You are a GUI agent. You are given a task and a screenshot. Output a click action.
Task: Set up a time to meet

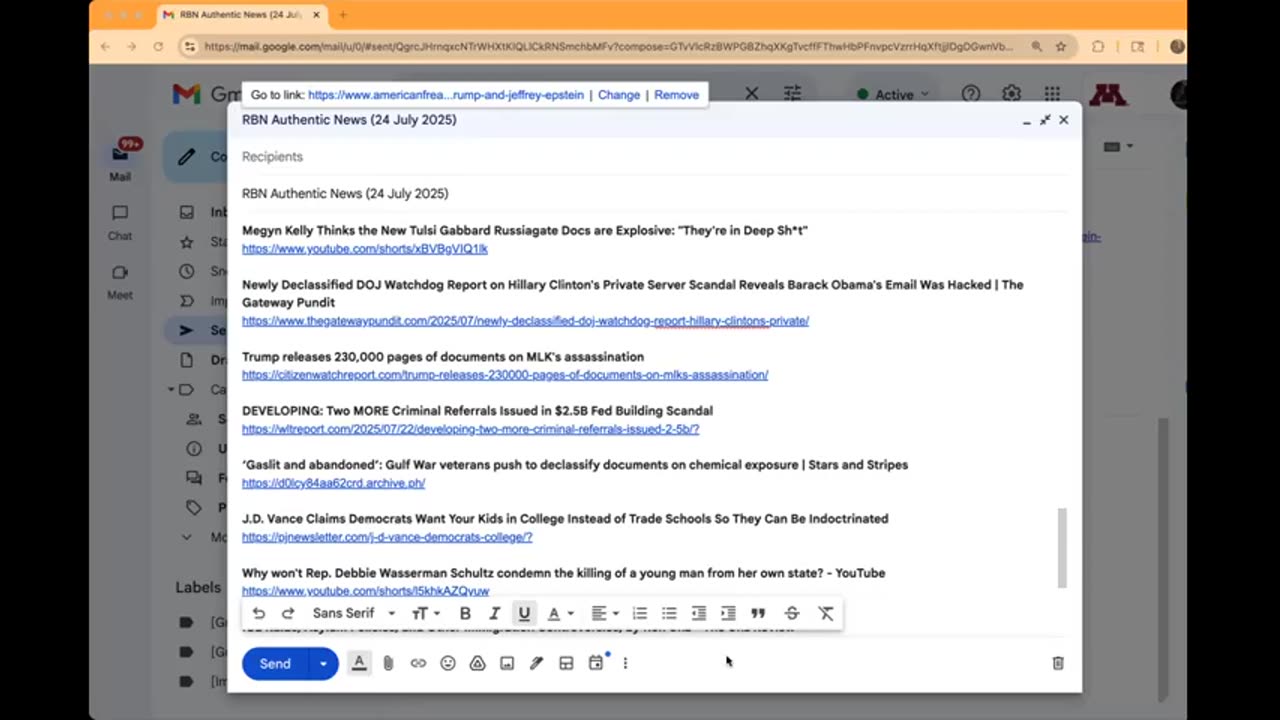pyautogui.click(x=596, y=663)
